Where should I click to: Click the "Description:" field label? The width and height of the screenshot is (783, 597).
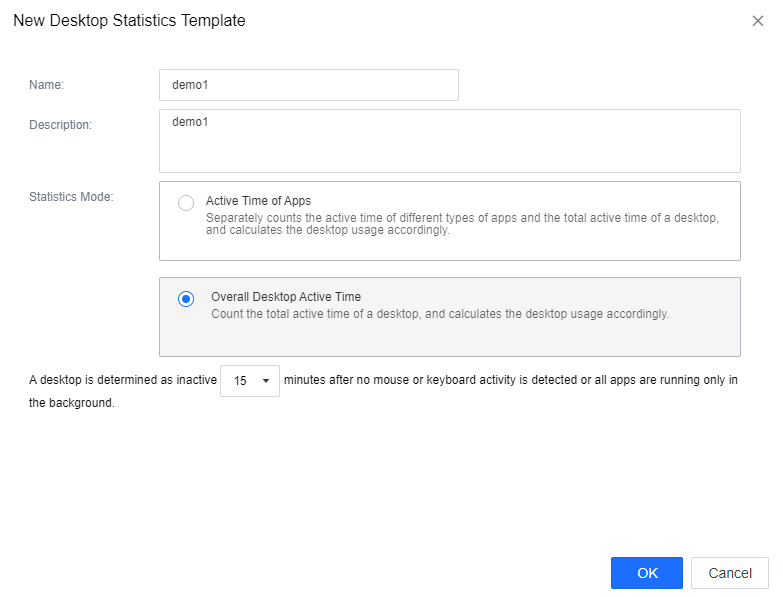click(x=60, y=125)
